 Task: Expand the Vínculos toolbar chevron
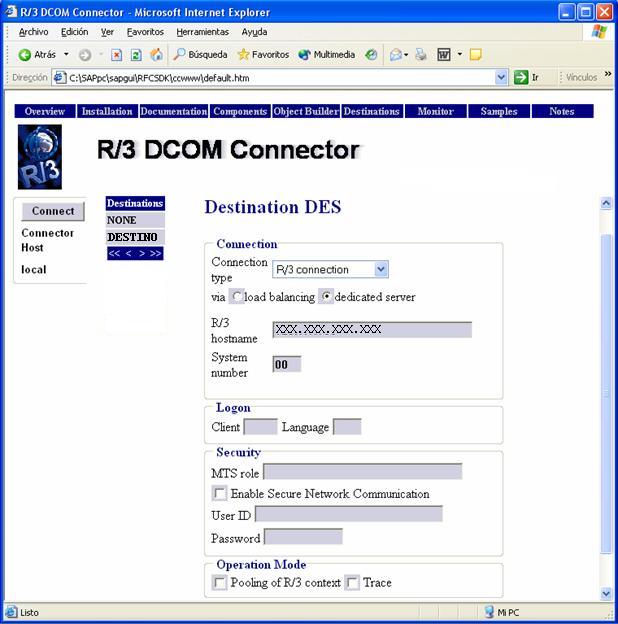pos(608,74)
